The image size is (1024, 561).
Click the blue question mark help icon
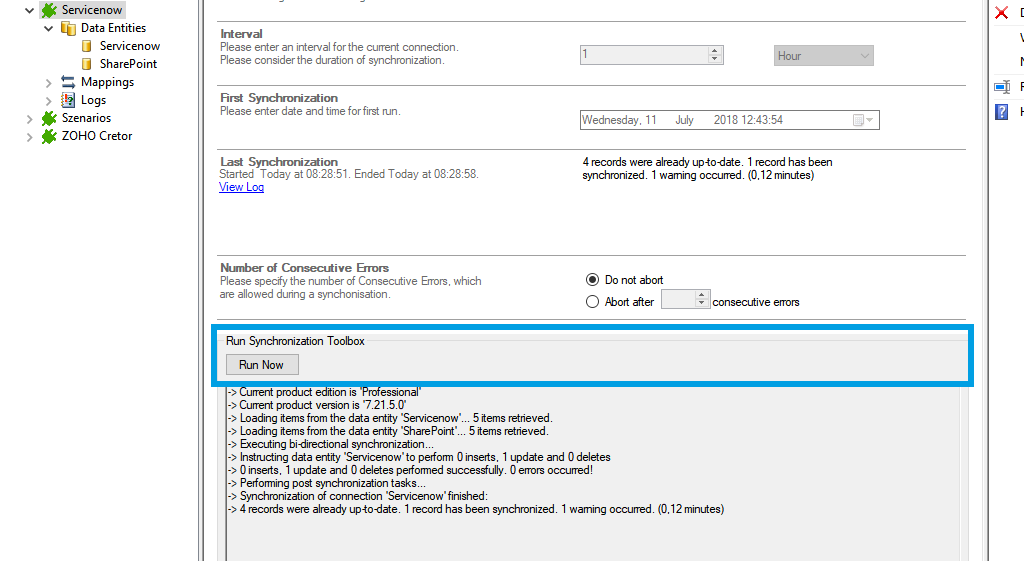(1001, 112)
